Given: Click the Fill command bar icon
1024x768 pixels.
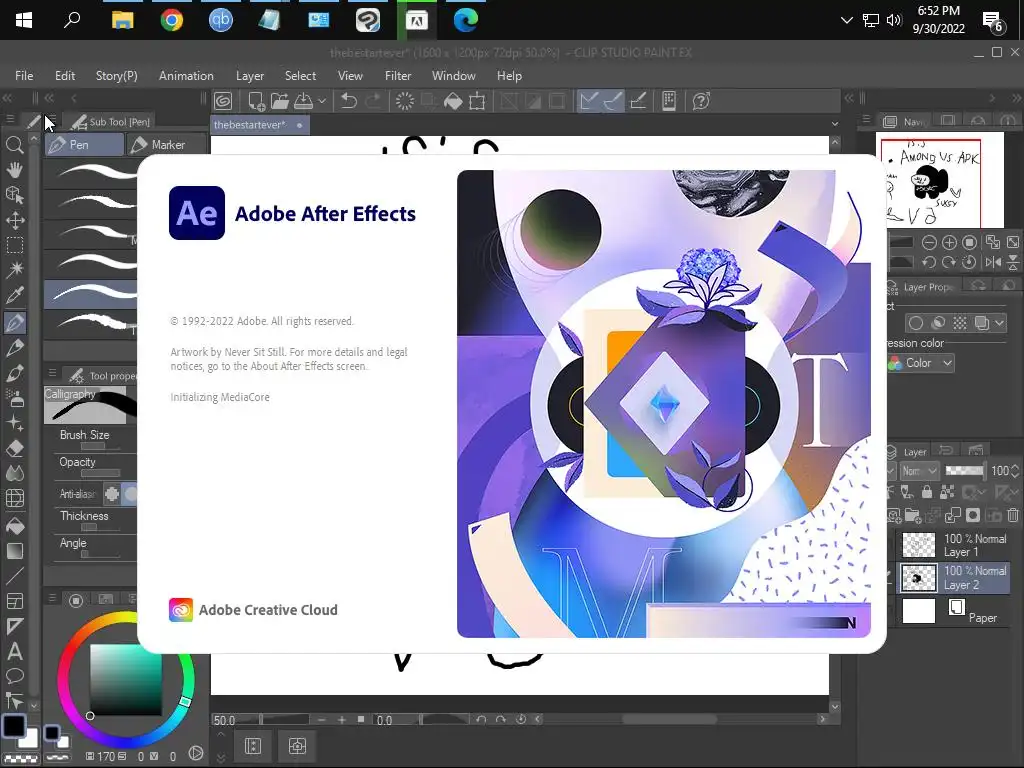Looking at the screenshot, I should 453,101.
